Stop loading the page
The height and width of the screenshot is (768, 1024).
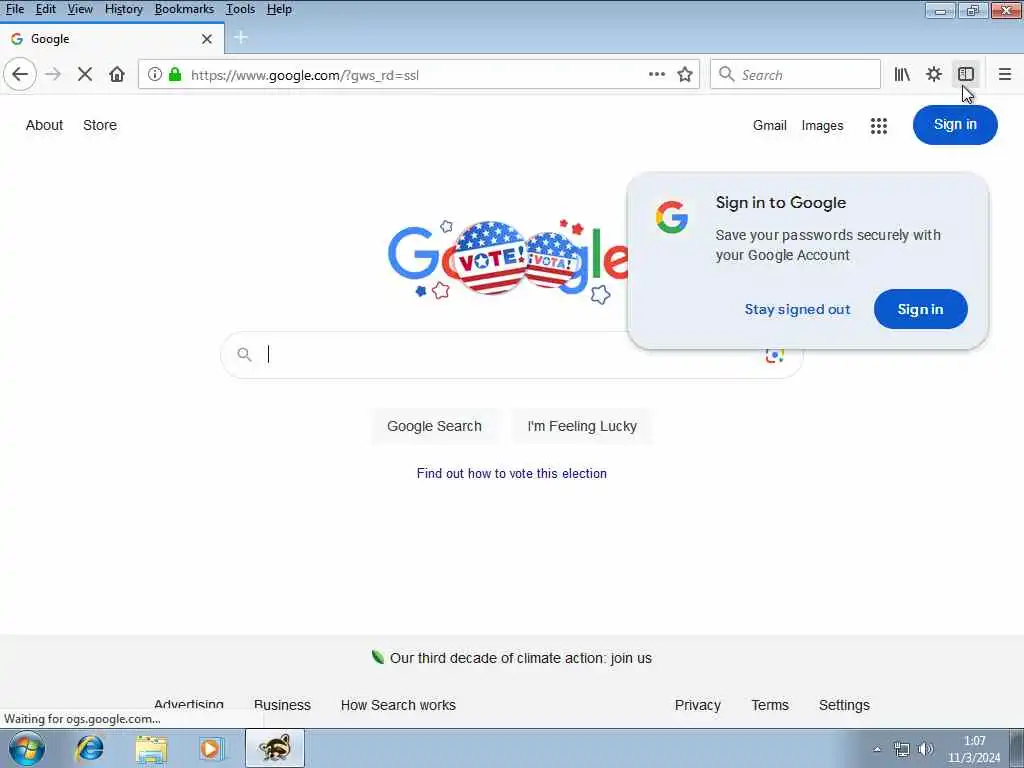pos(84,74)
